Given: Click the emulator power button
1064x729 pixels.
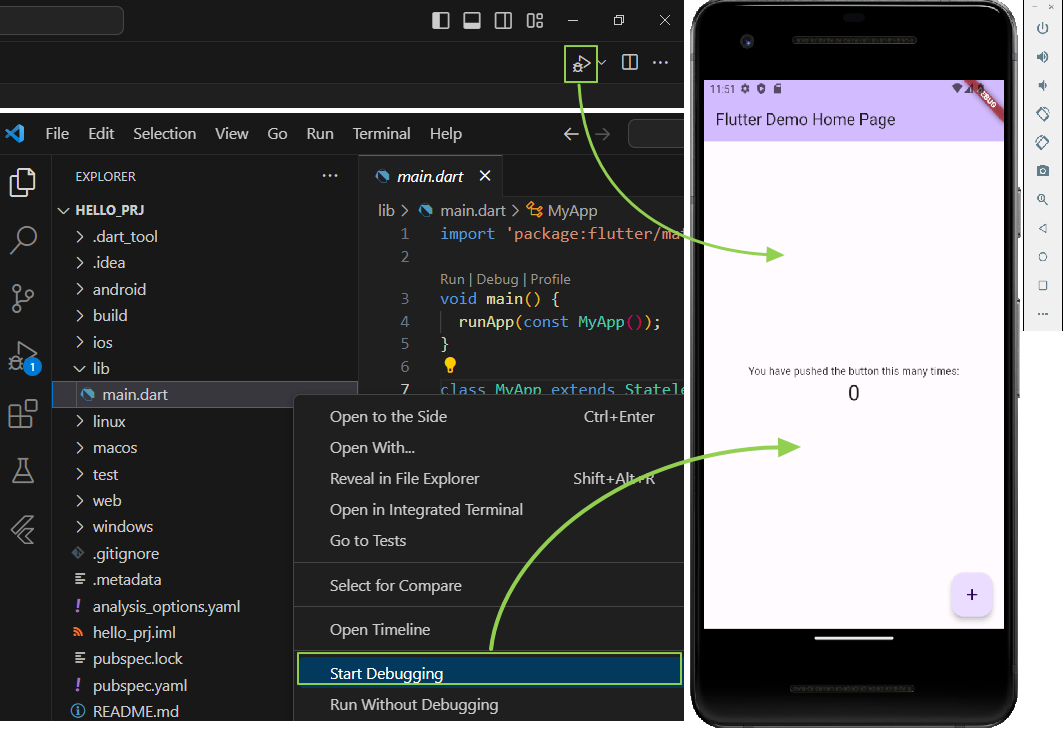Looking at the screenshot, I should pos(1043,28).
